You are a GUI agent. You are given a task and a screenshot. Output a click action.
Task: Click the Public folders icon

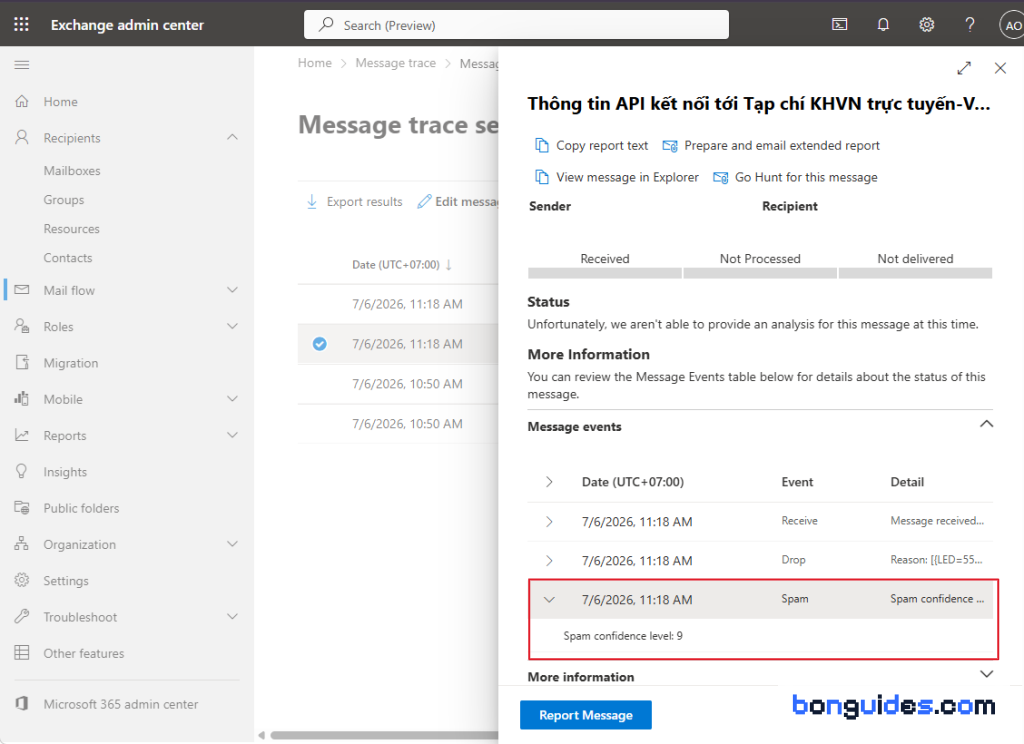tap(22, 508)
